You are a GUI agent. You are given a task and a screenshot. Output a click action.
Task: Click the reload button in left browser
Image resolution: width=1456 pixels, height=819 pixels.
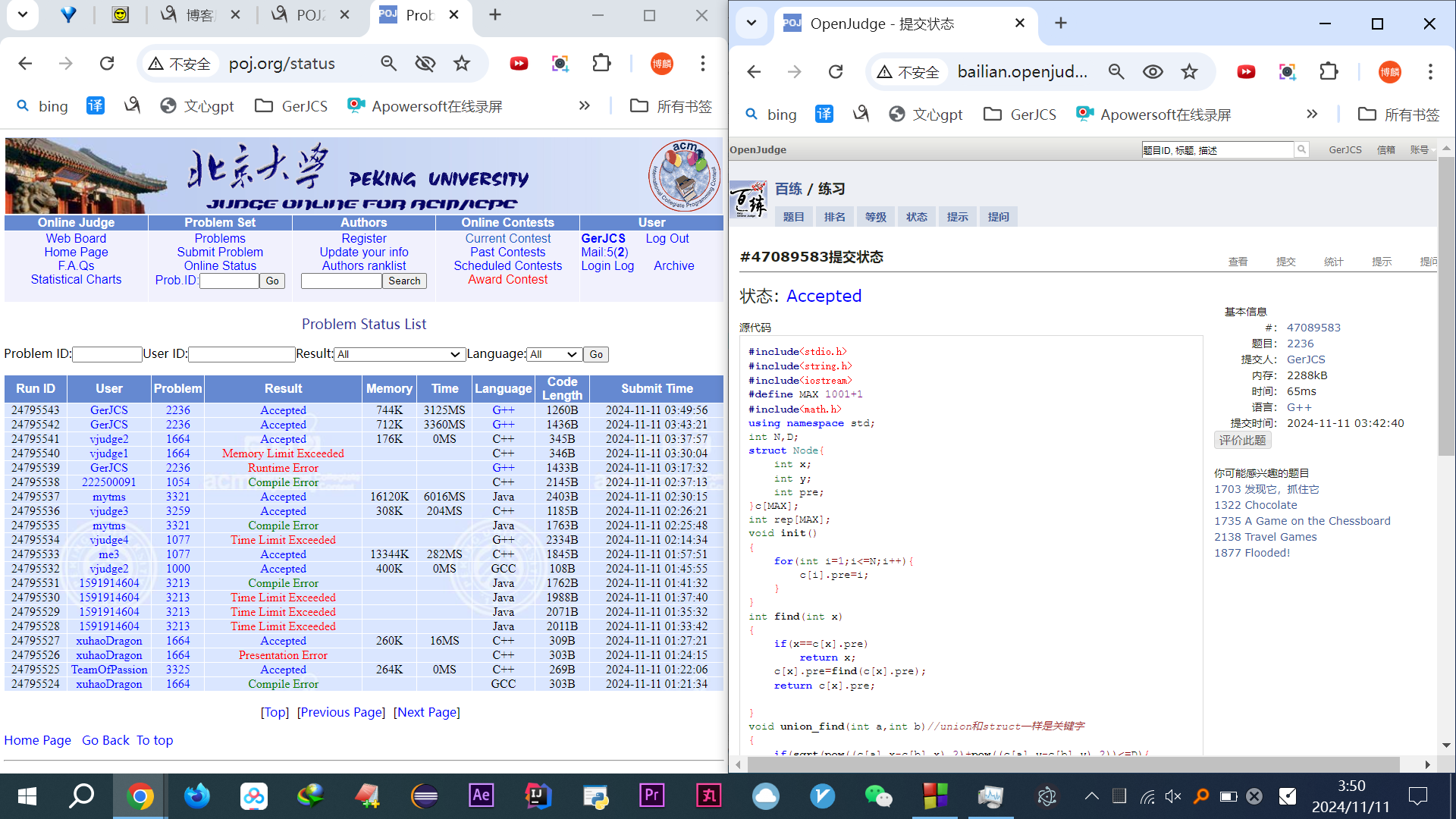(107, 64)
